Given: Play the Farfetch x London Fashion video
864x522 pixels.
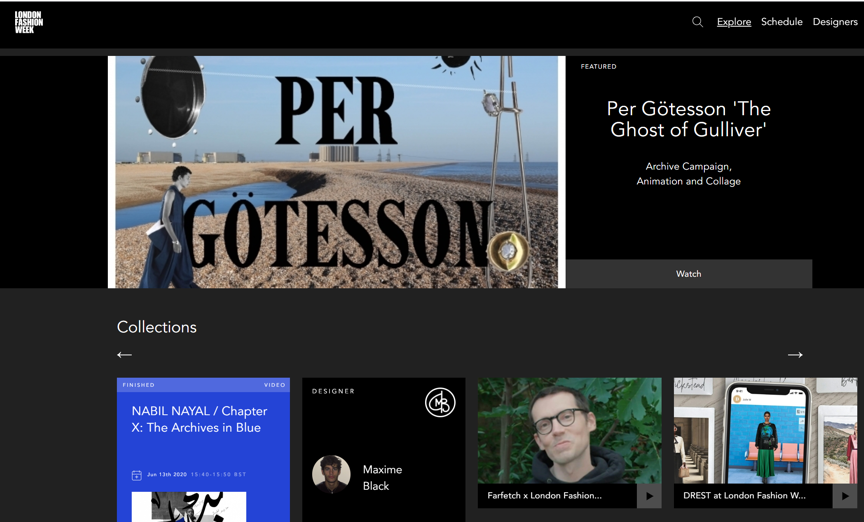Looking at the screenshot, I should (x=649, y=496).
